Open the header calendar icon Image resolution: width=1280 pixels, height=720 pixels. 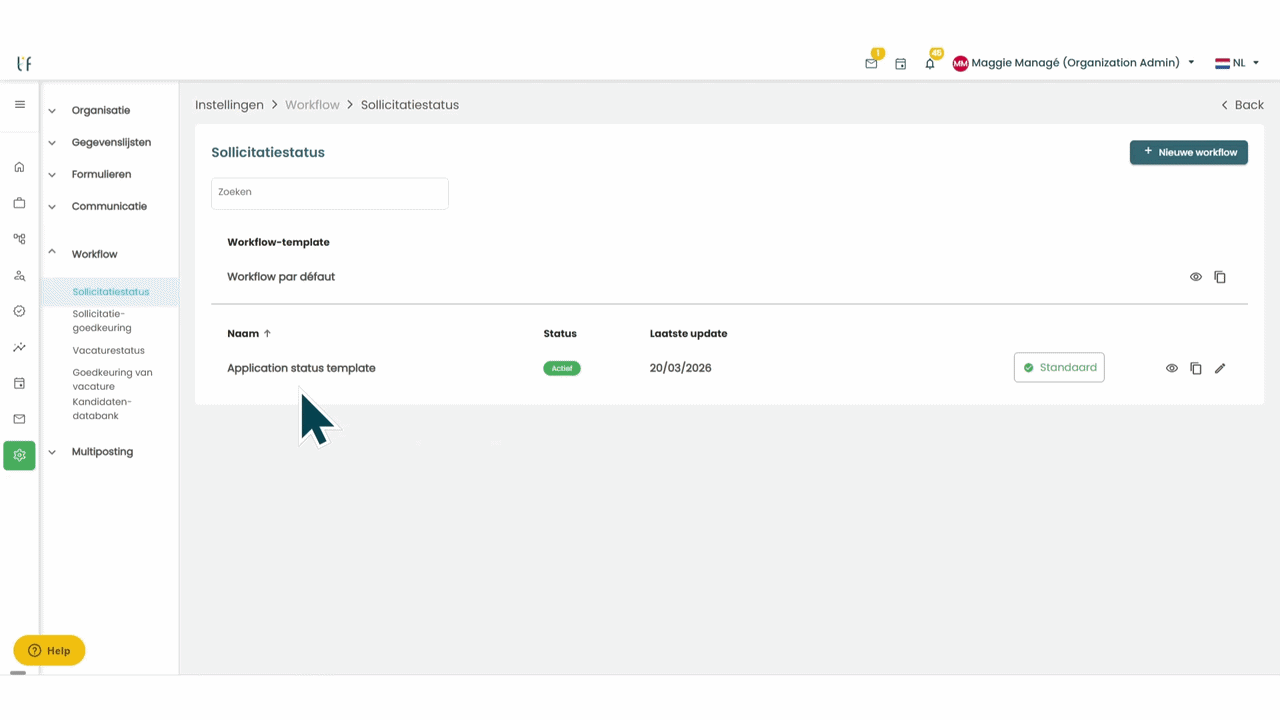900,63
